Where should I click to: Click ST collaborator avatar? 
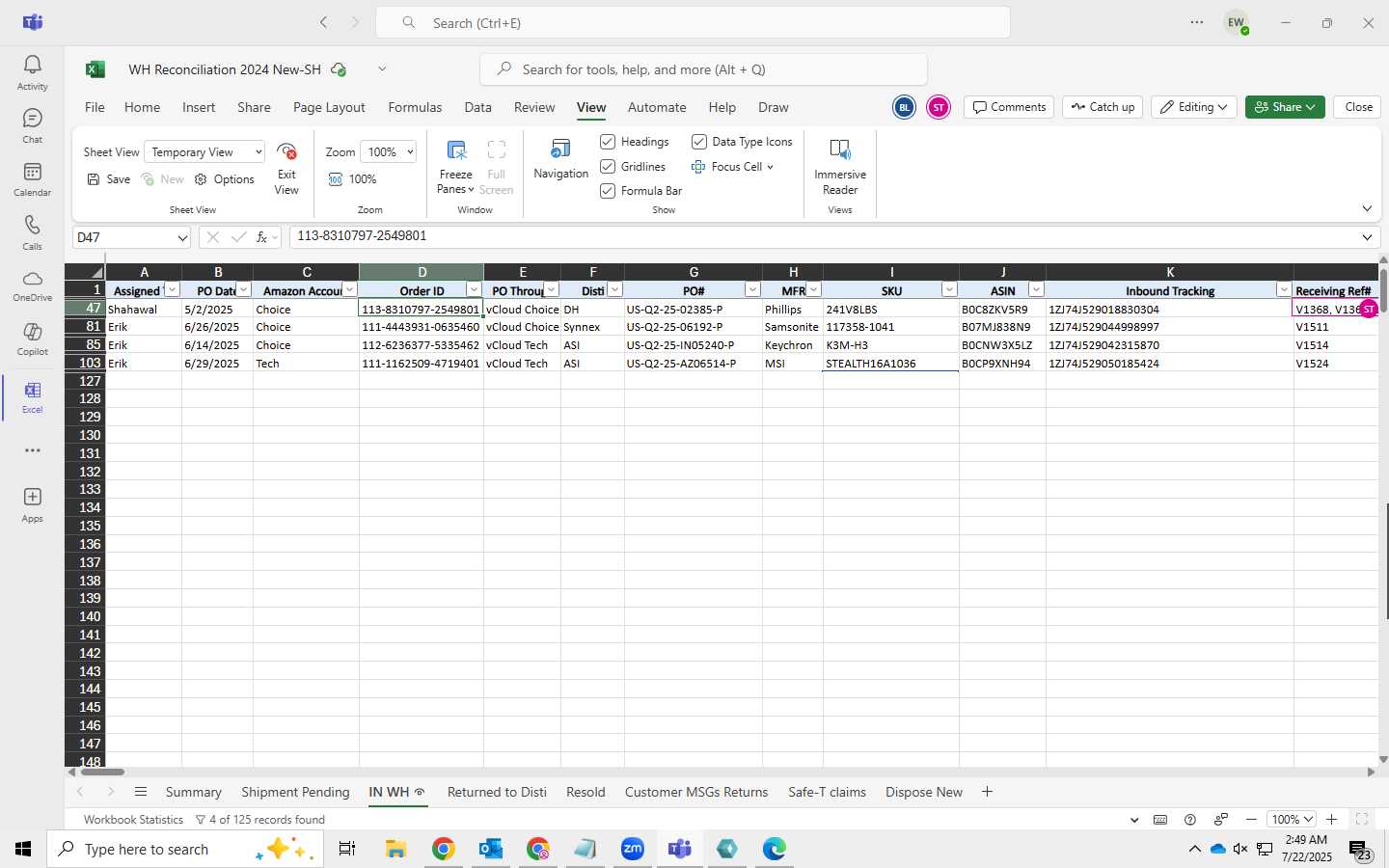tap(939, 107)
